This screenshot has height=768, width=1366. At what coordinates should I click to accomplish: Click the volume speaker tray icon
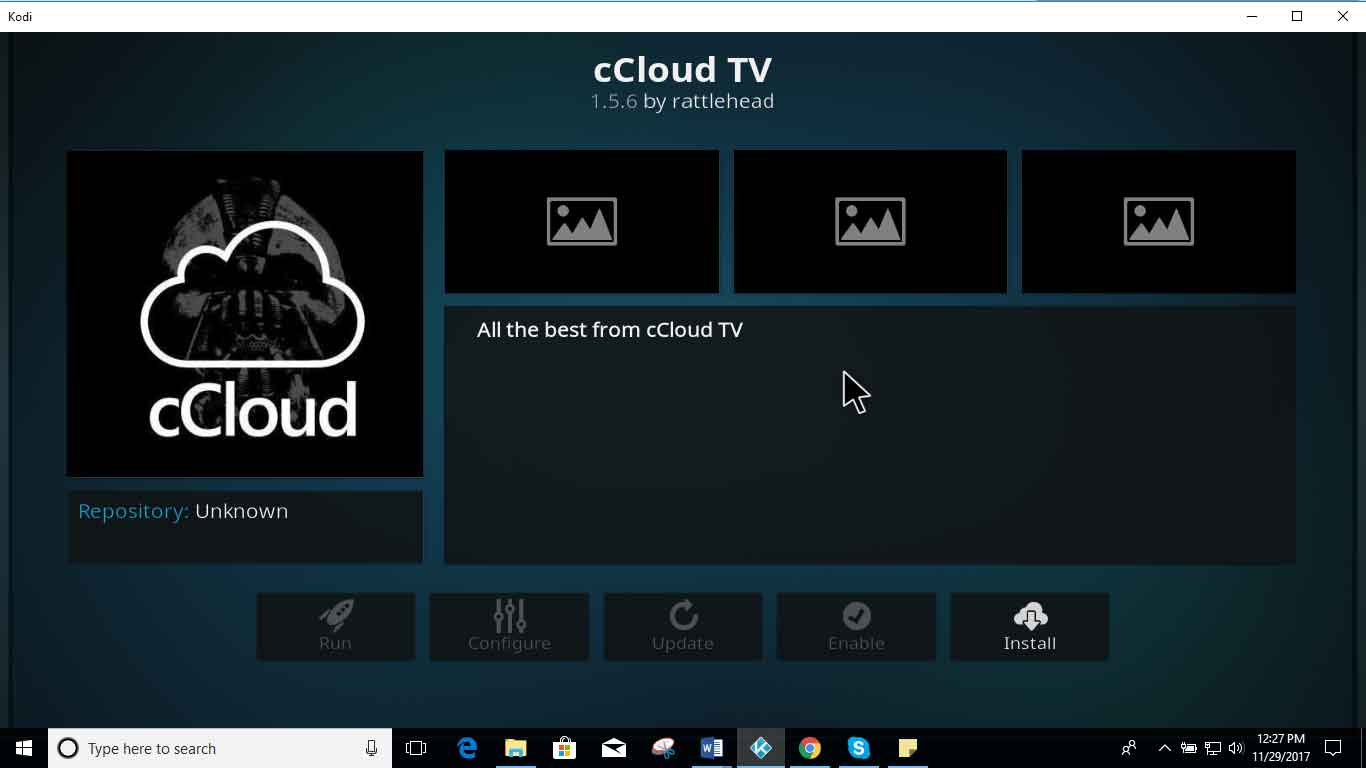(x=1235, y=748)
